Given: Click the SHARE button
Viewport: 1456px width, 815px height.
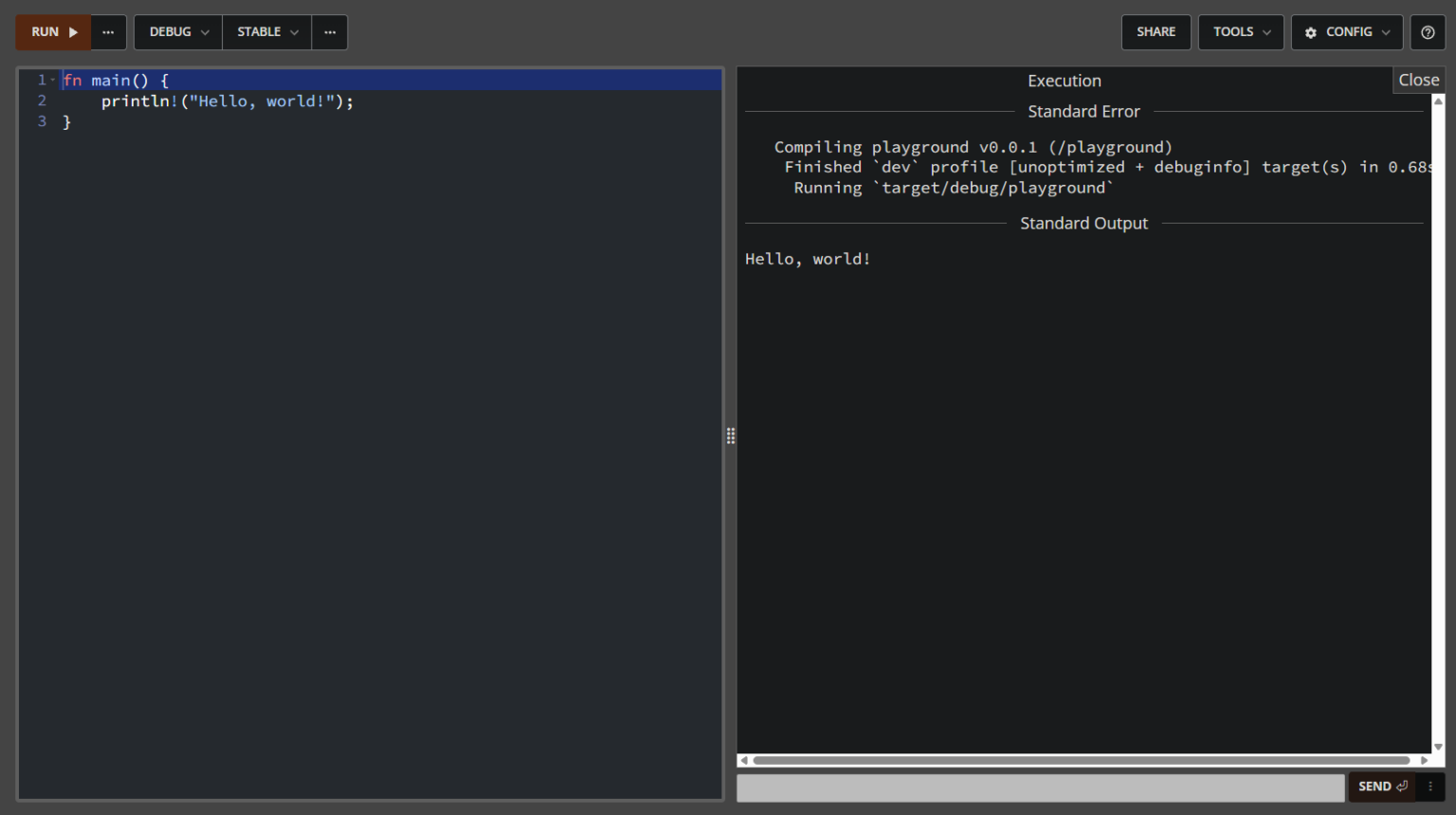Looking at the screenshot, I should [x=1156, y=32].
